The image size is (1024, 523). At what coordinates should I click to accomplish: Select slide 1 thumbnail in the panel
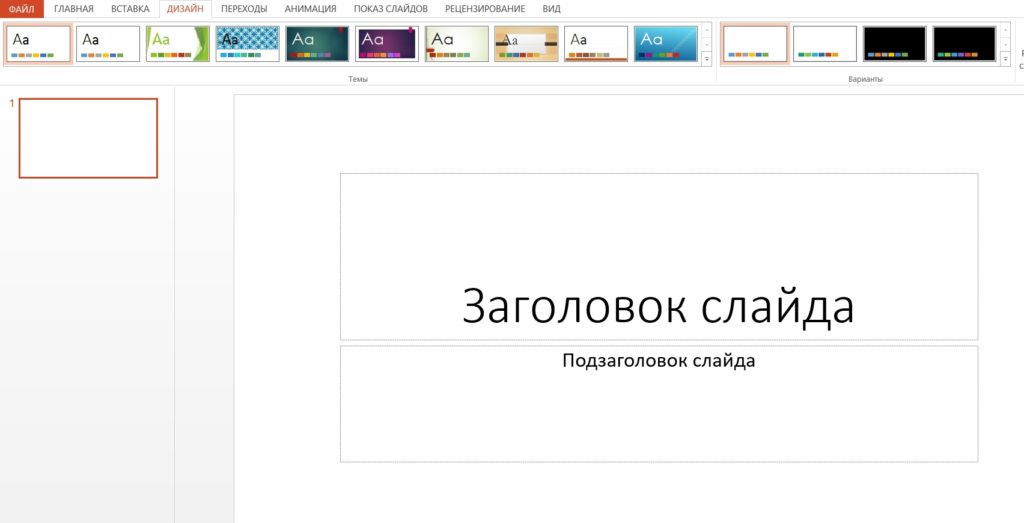(88, 138)
